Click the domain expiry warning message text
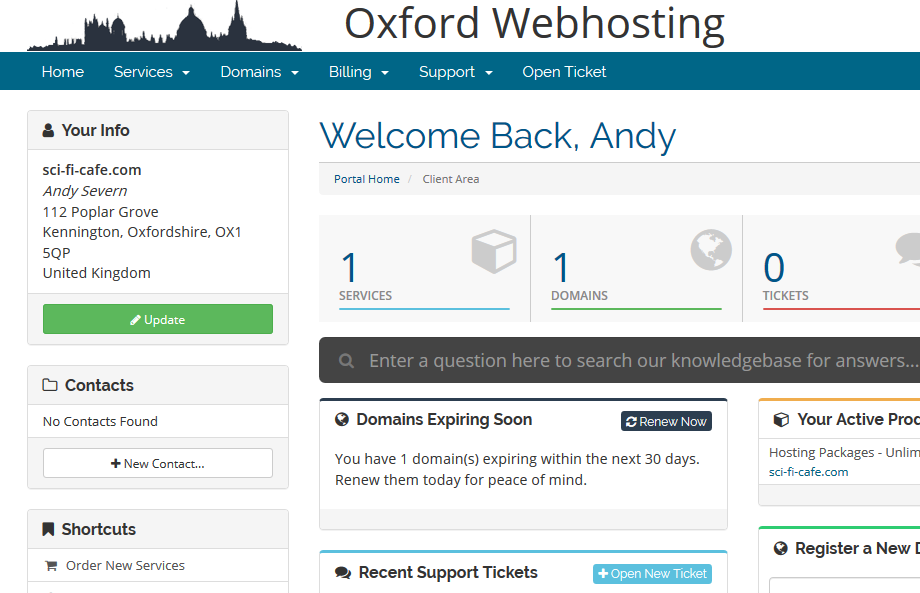Viewport: 920px width, 593px height. tap(518, 469)
